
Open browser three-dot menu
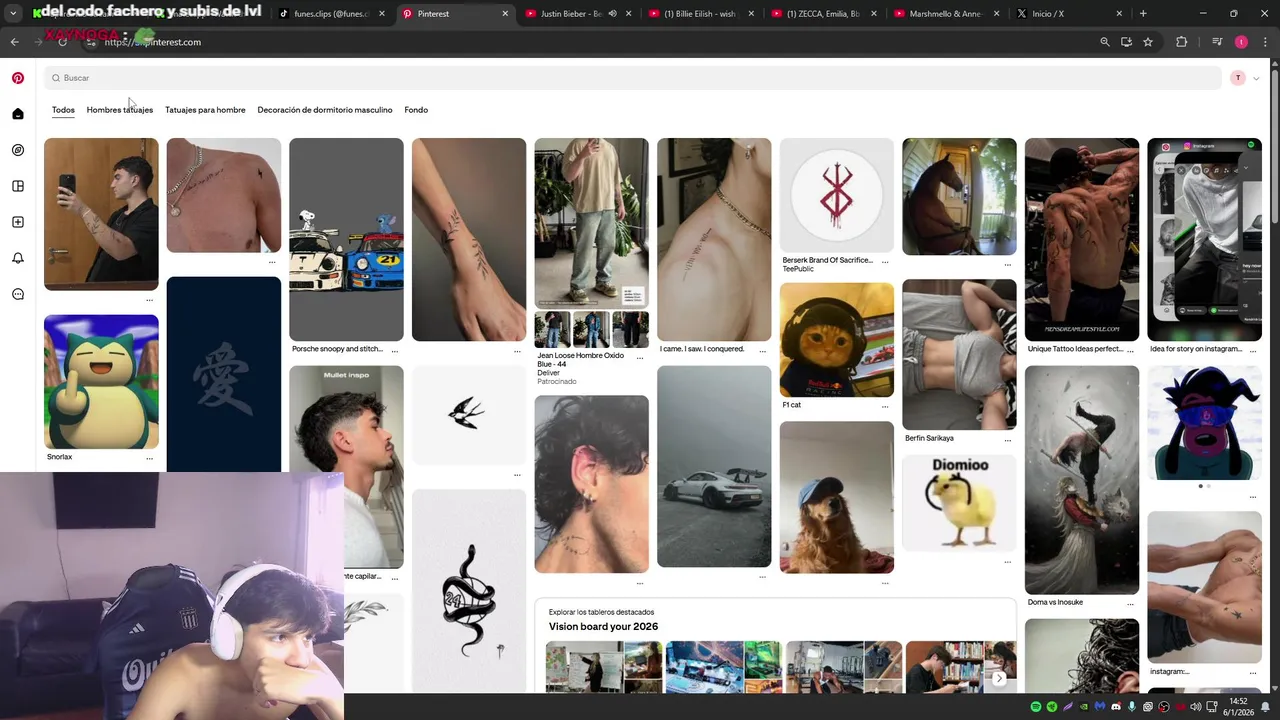pos(1266,42)
